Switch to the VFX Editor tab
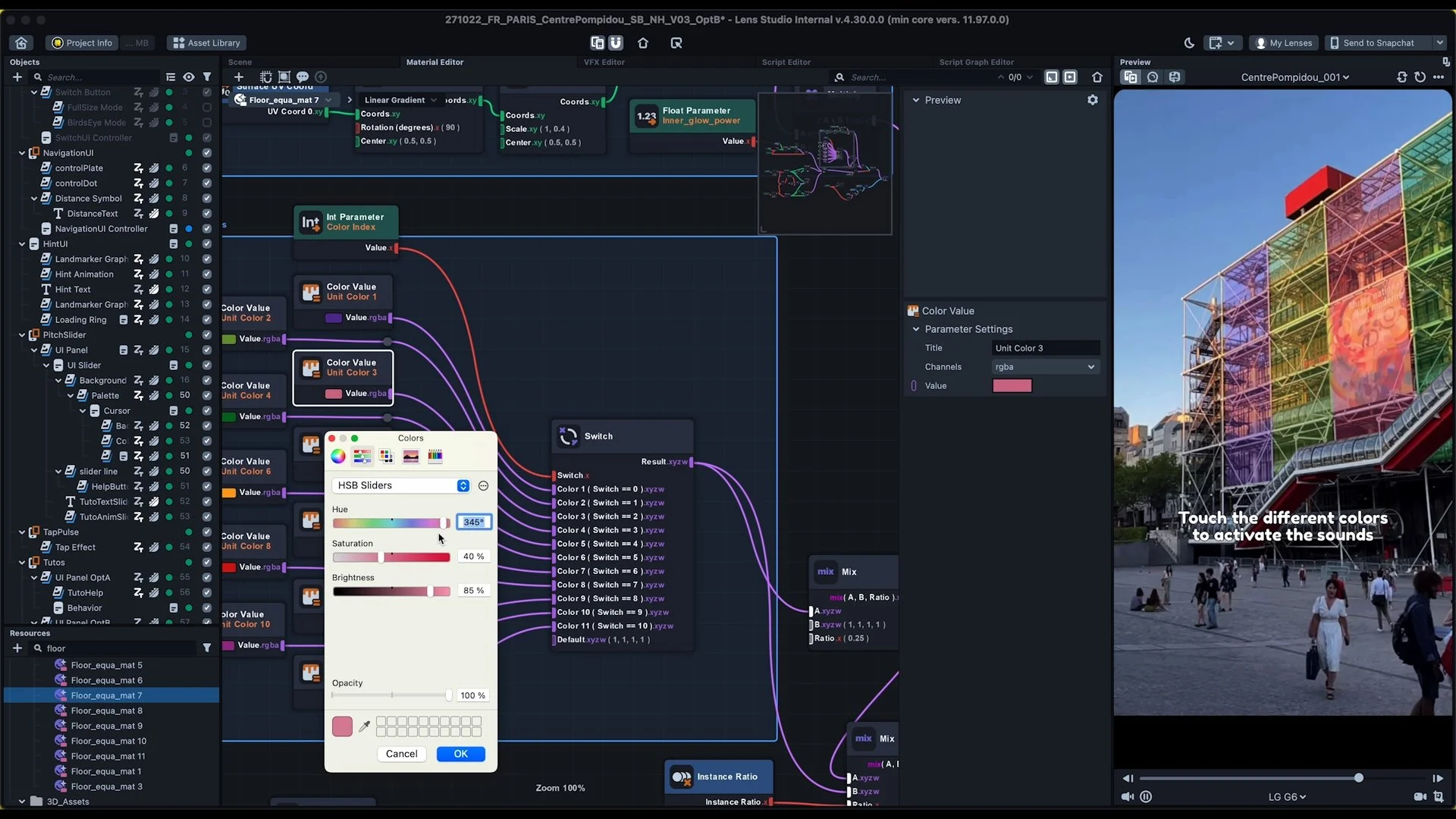 tap(604, 62)
